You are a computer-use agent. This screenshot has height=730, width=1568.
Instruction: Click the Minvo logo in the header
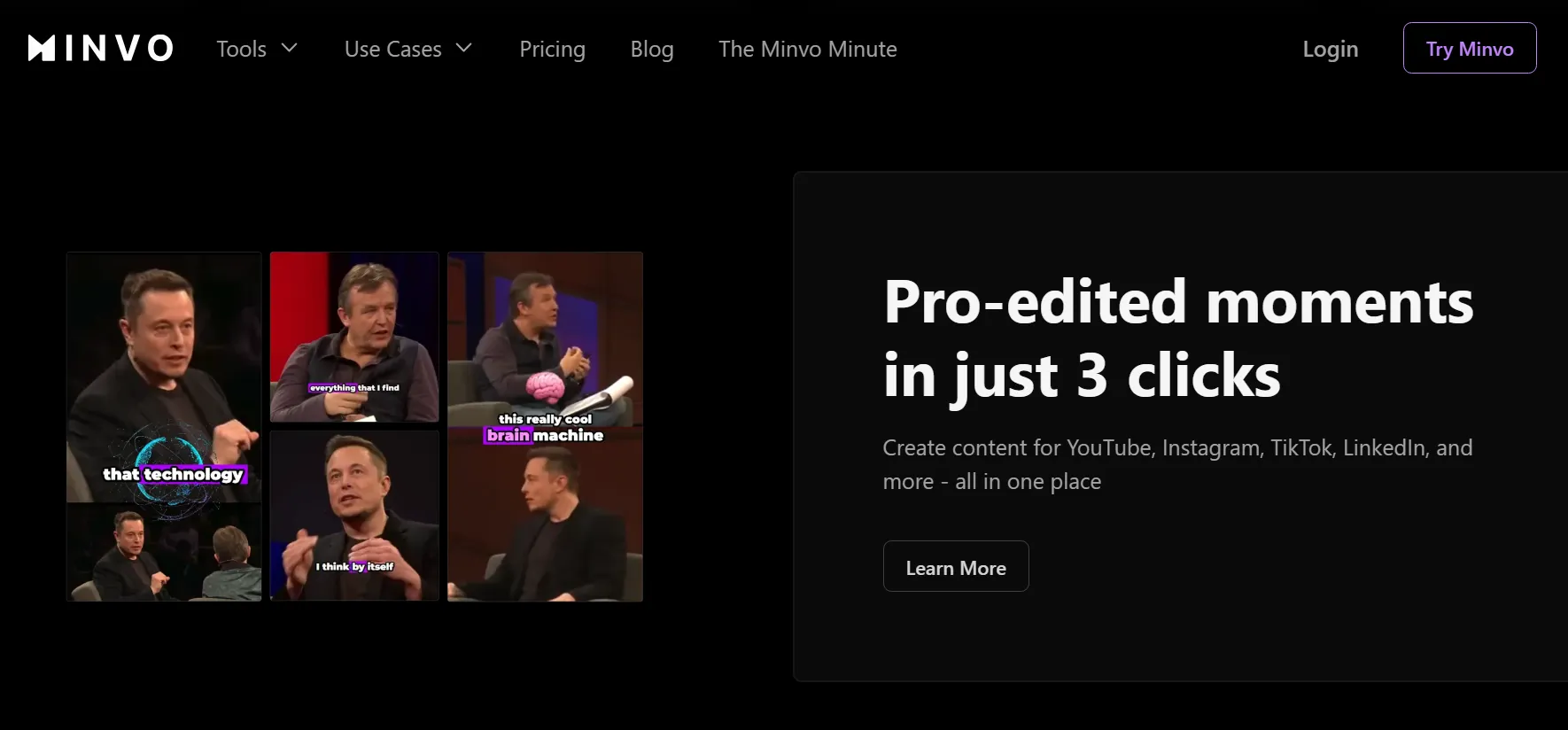pyautogui.click(x=100, y=49)
